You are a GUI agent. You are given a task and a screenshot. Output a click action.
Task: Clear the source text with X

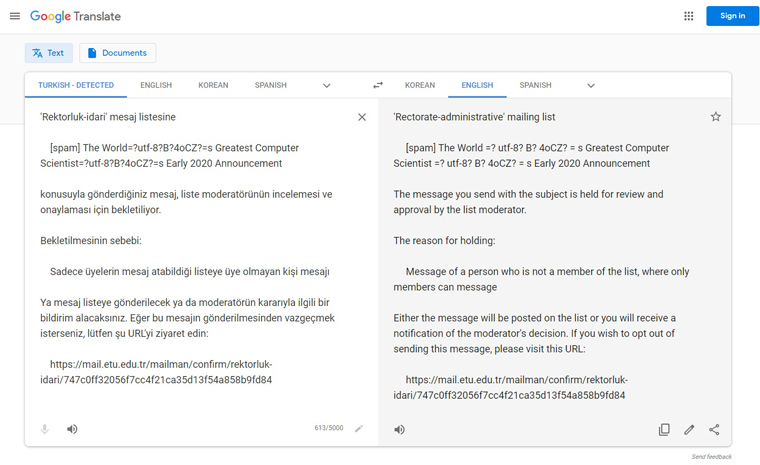(362, 117)
